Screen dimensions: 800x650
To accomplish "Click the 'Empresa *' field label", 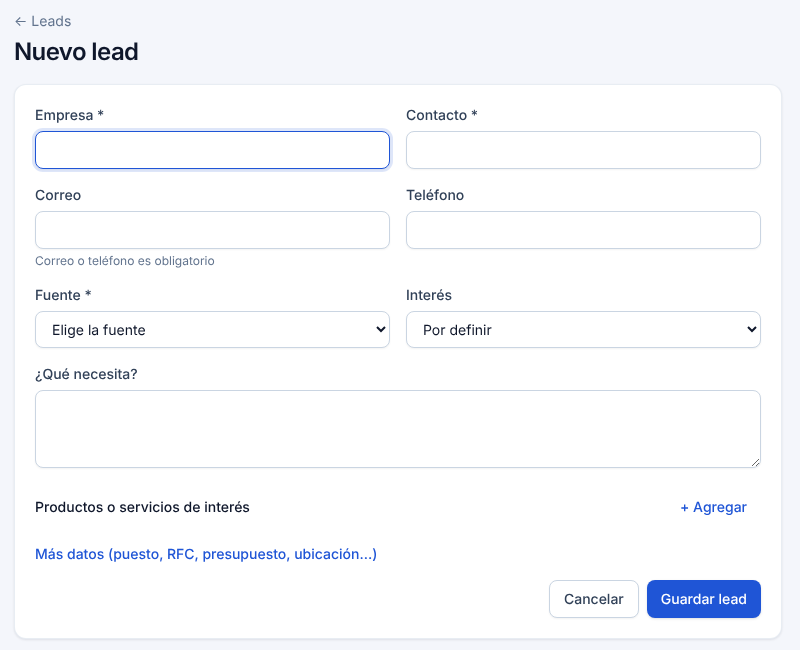I will click(x=69, y=115).
